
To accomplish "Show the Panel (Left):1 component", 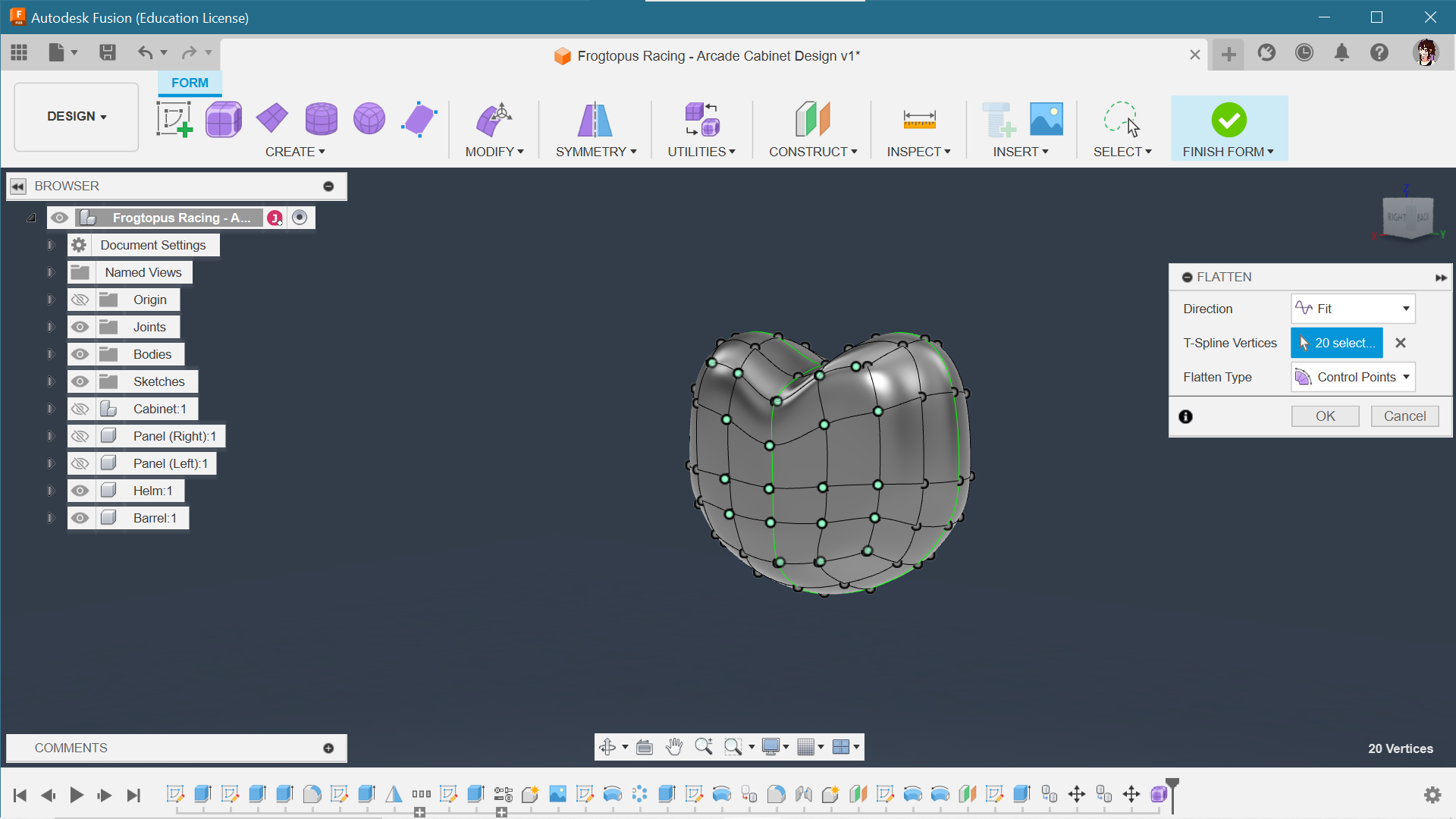I will point(80,463).
